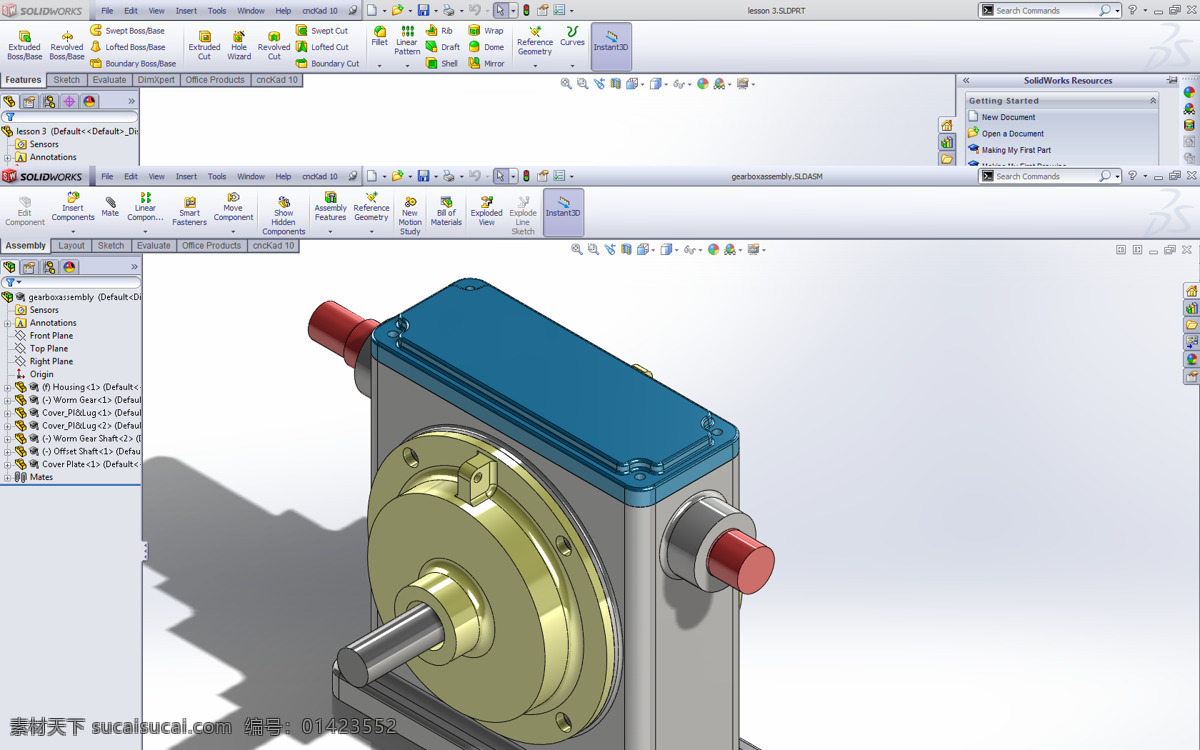Add a Mate in the gearbox assembly
1200x750 pixels.
point(110,206)
